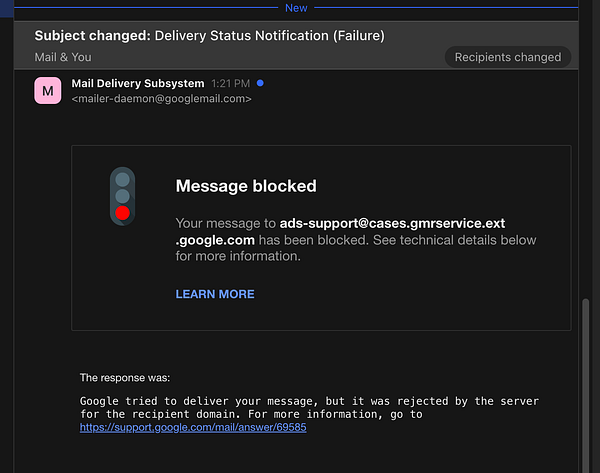The image size is (600, 473).
Task: Click the pink M sender avatar
Action: pyautogui.click(x=48, y=91)
